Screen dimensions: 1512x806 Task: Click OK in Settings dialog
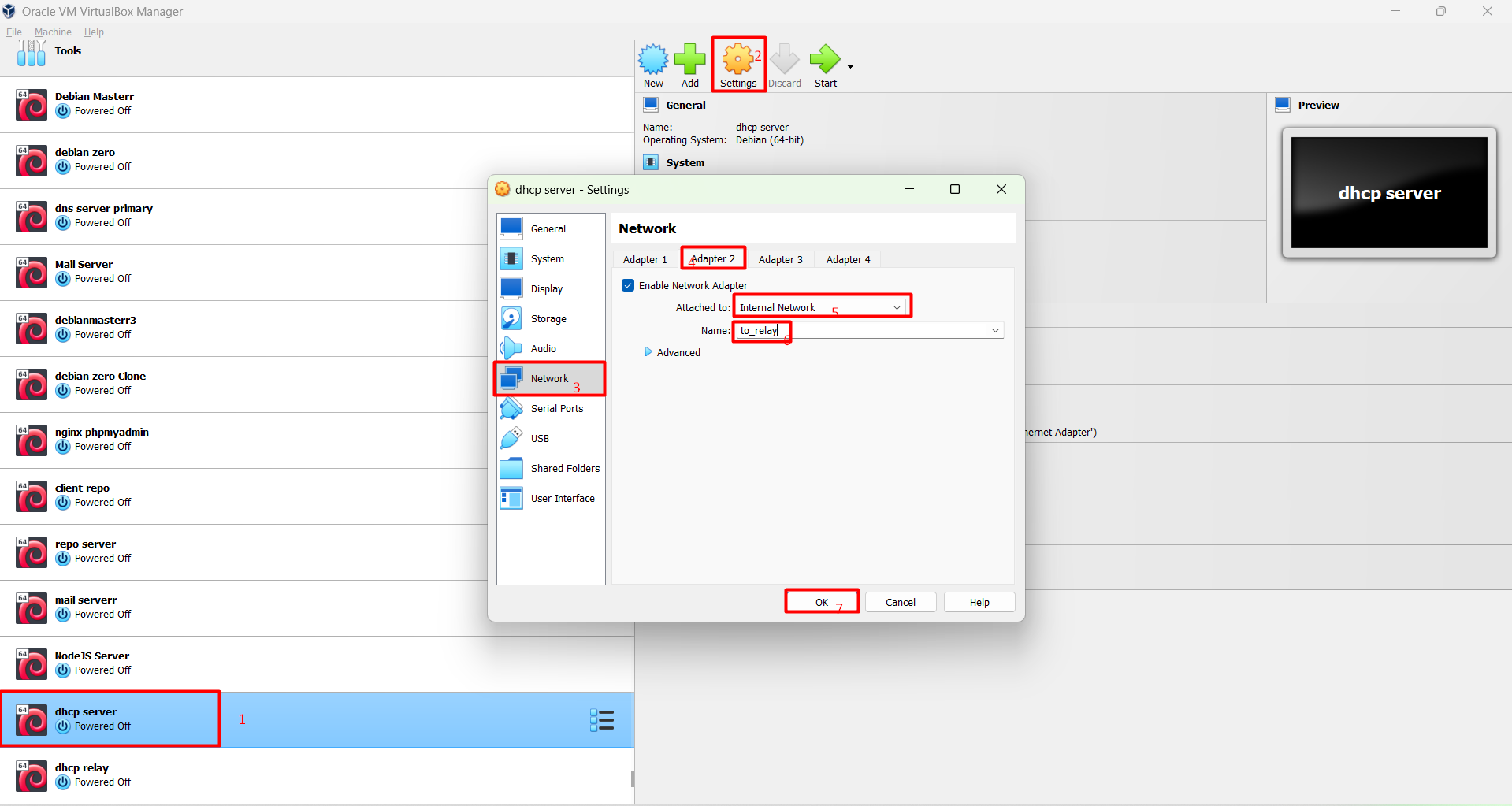[822, 602]
